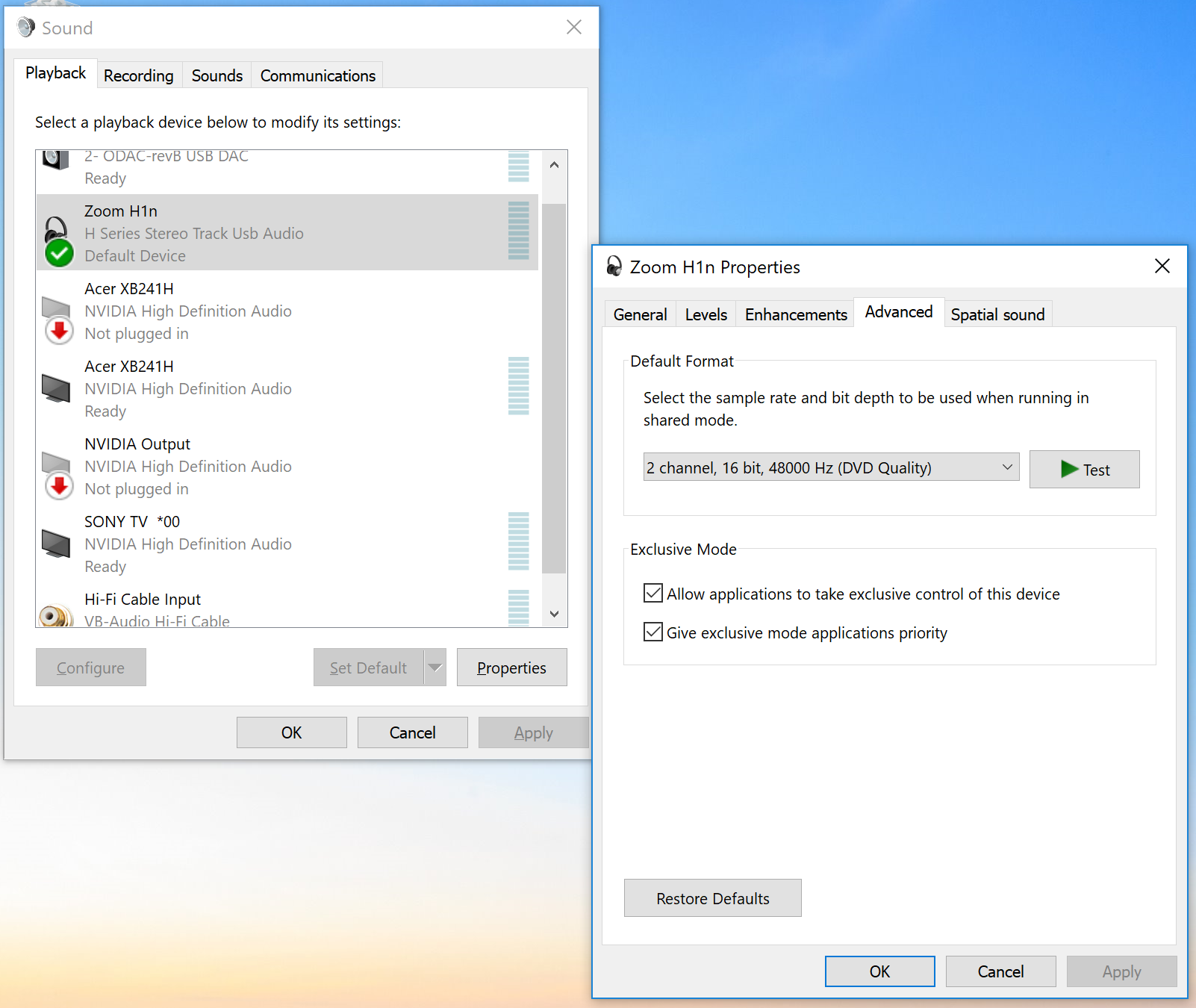Screen dimensions: 1196x1008
Task: Open the Levels tab in Properties
Action: point(706,315)
